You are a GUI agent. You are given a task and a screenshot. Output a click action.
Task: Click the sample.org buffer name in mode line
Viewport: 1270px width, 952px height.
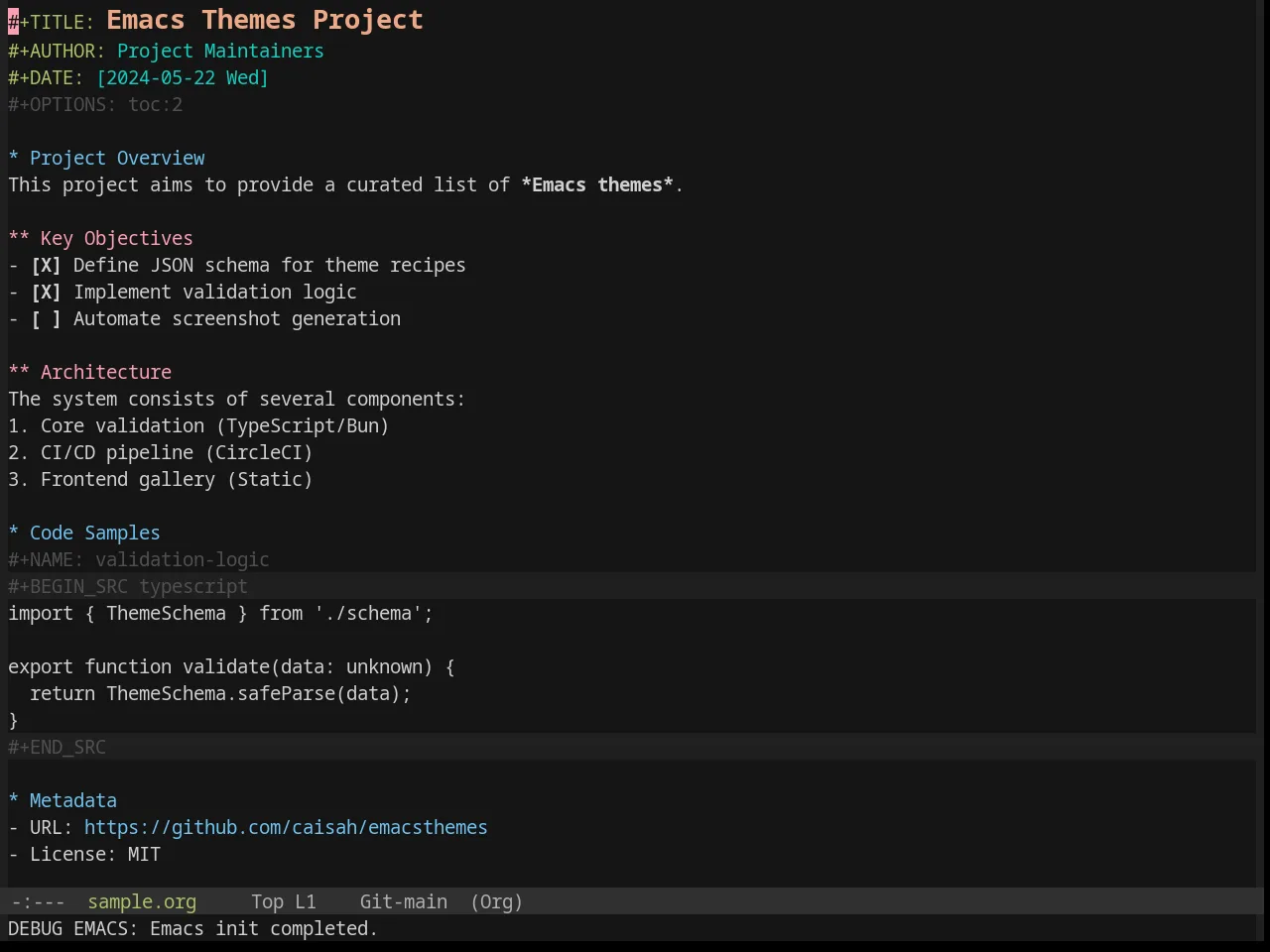point(142,902)
